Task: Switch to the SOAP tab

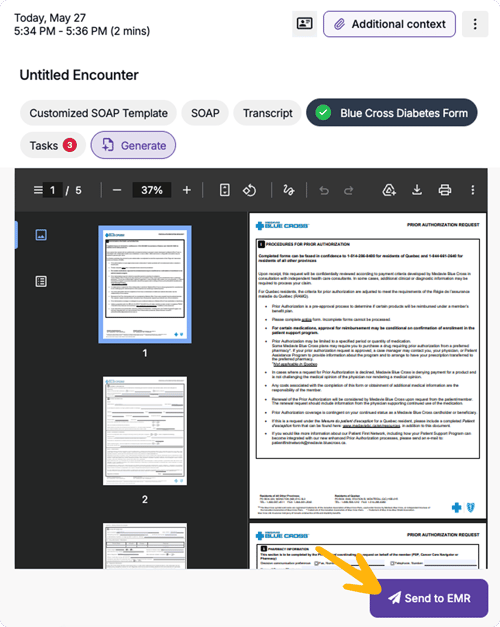Action: (205, 113)
